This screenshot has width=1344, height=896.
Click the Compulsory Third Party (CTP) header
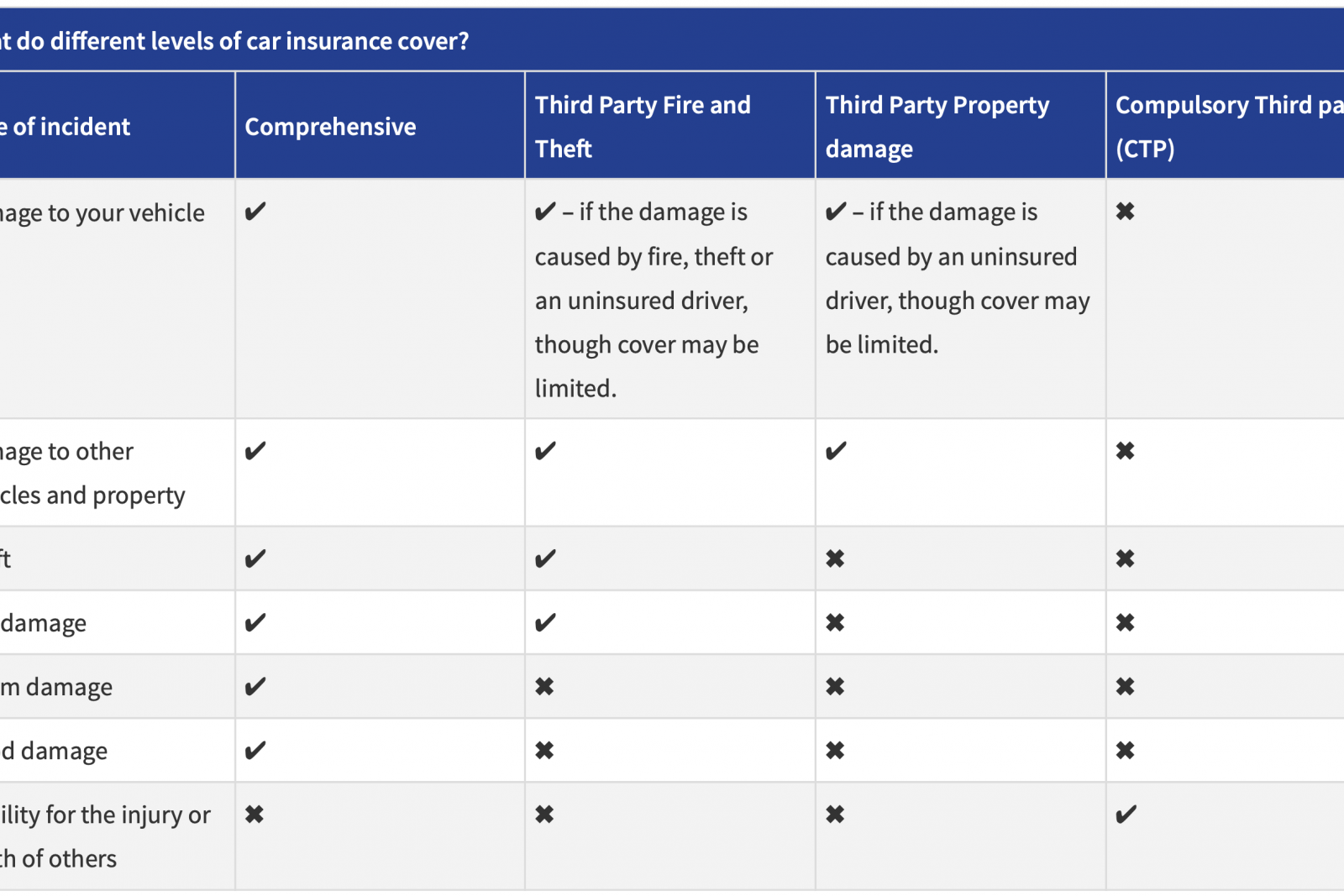1226,127
